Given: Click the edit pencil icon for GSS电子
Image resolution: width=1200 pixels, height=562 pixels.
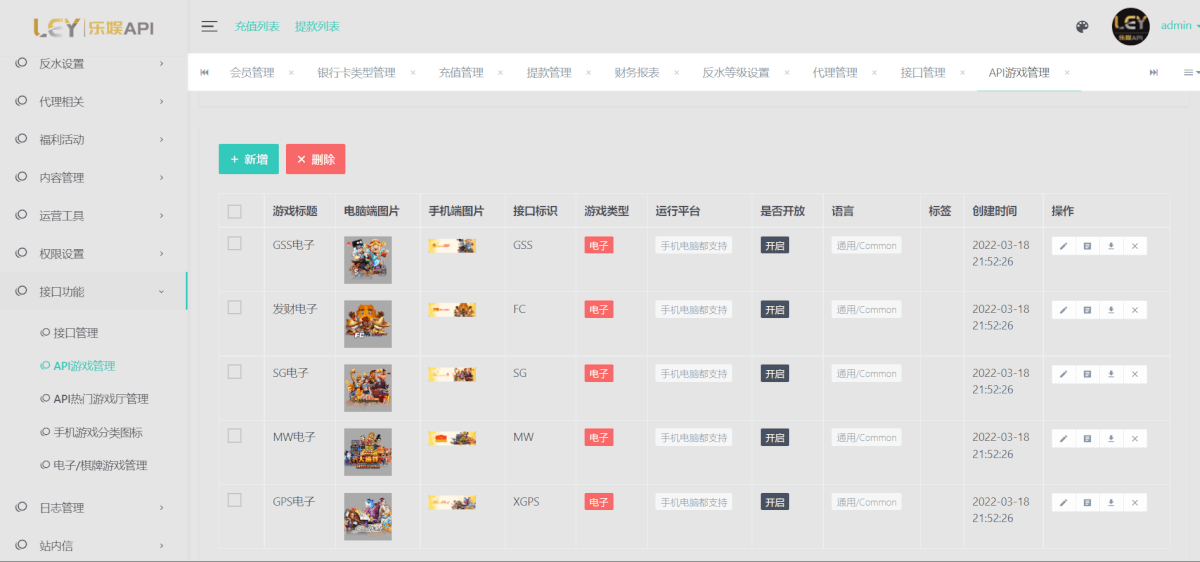Looking at the screenshot, I should pos(1063,246).
